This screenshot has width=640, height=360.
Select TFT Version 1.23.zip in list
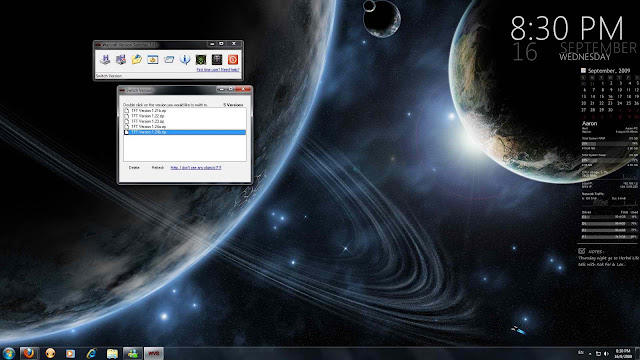pyautogui.click(x=184, y=121)
